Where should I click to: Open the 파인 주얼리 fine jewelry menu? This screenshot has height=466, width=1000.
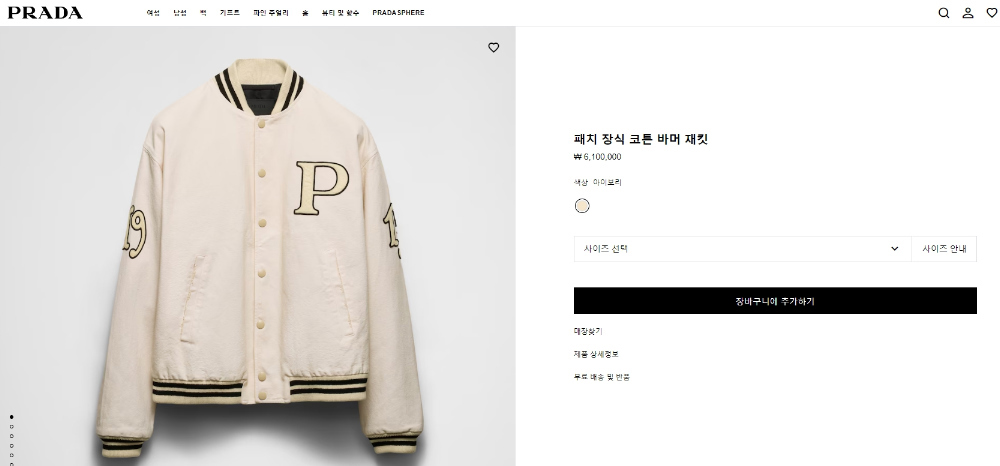coord(270,13)
